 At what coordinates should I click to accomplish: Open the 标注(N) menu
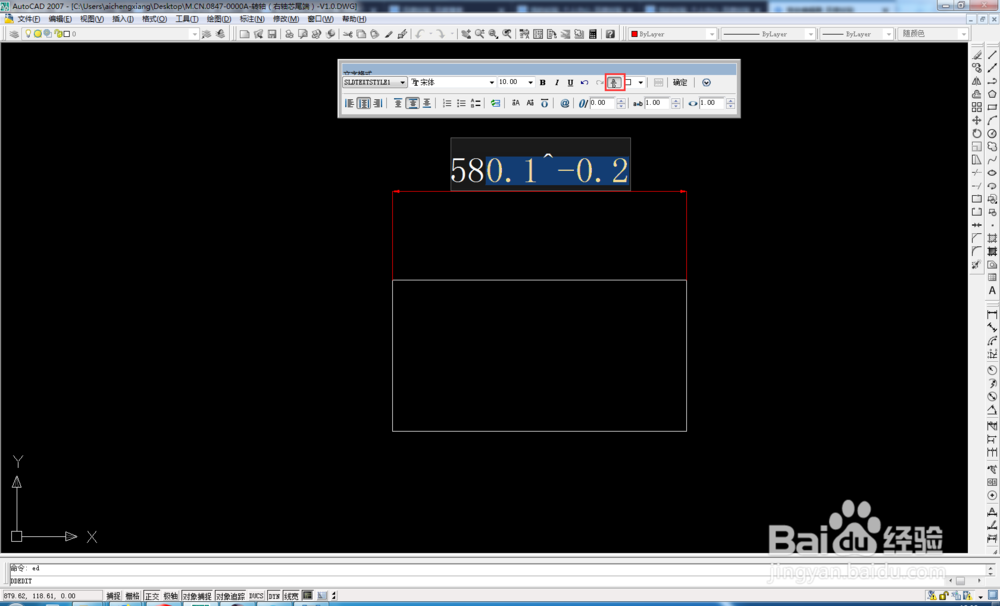point(252,18)
